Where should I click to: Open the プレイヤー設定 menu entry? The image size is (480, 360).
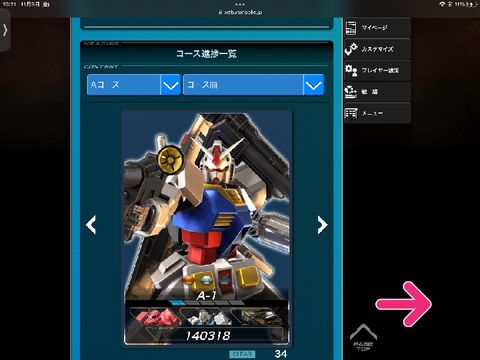pyautogui.click(x=377, y=70)
